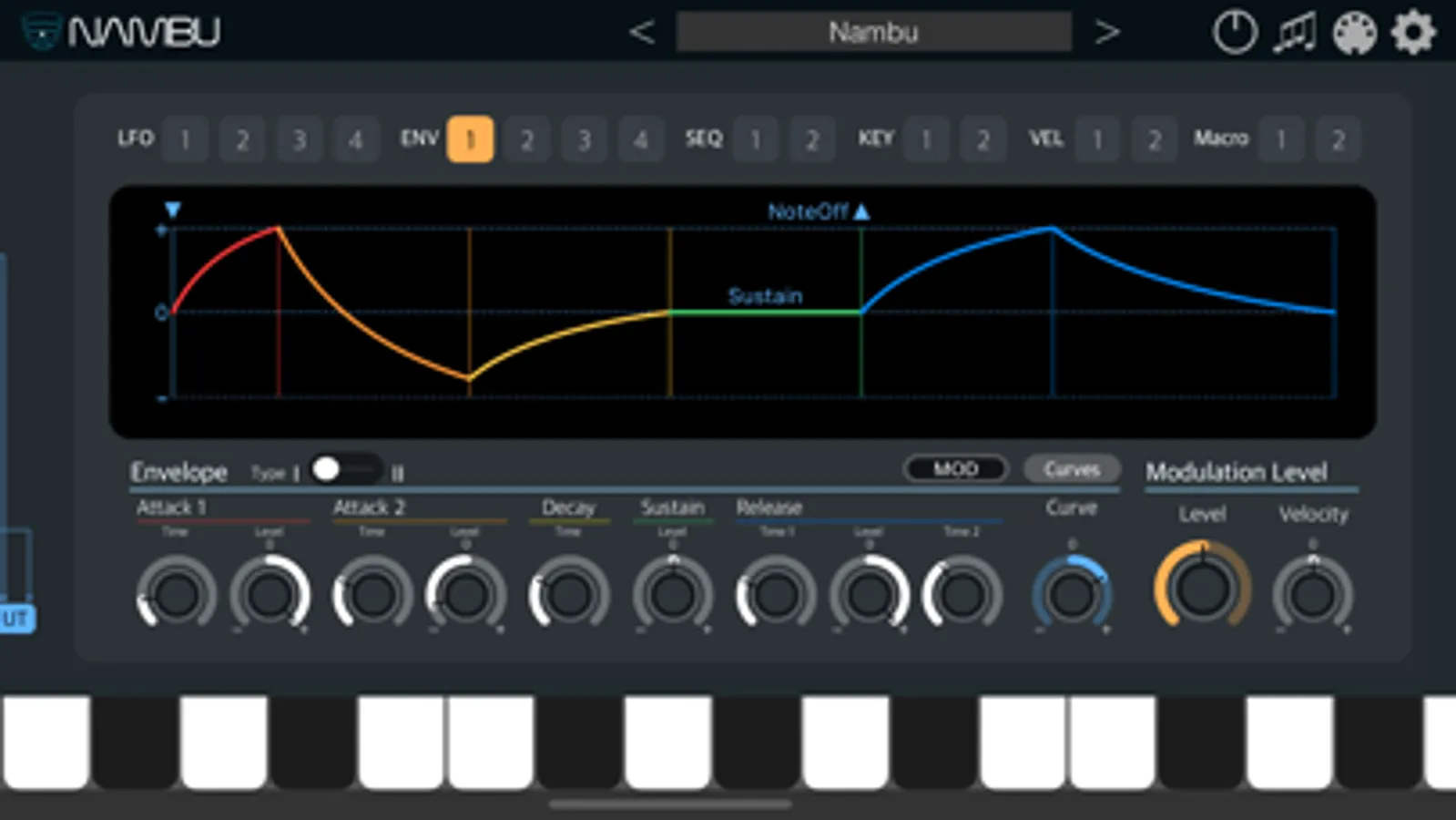Go to next preset with right arrow

1106,33
